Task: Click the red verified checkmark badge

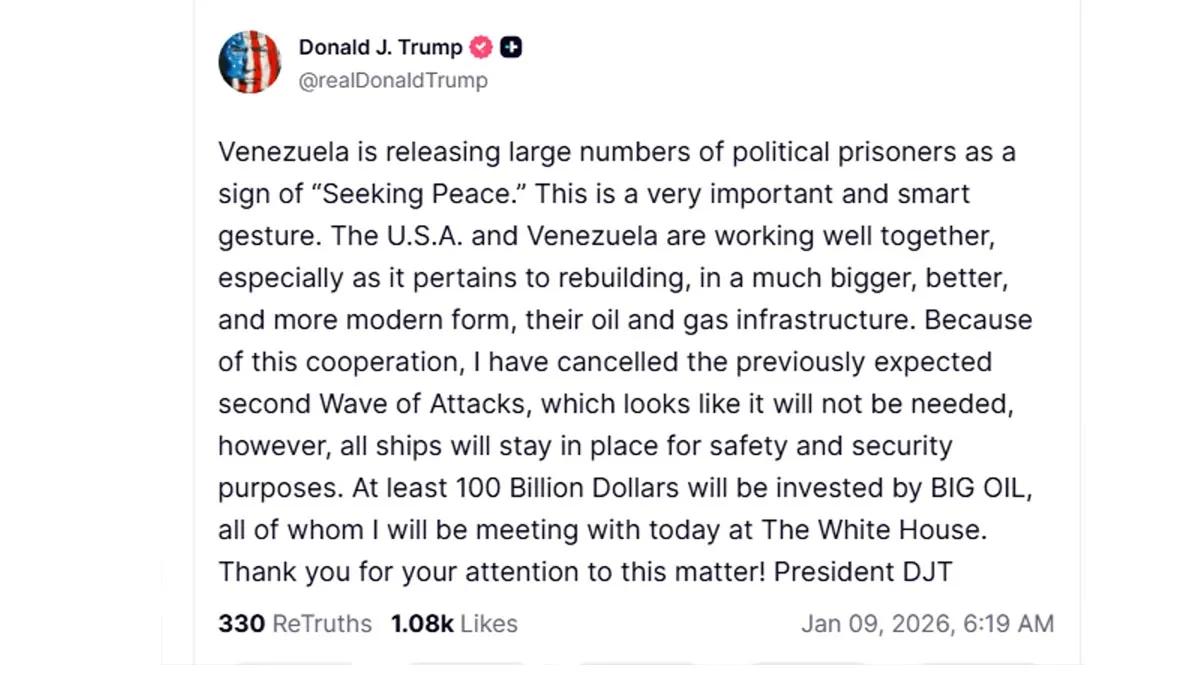Action: point(481,47)
